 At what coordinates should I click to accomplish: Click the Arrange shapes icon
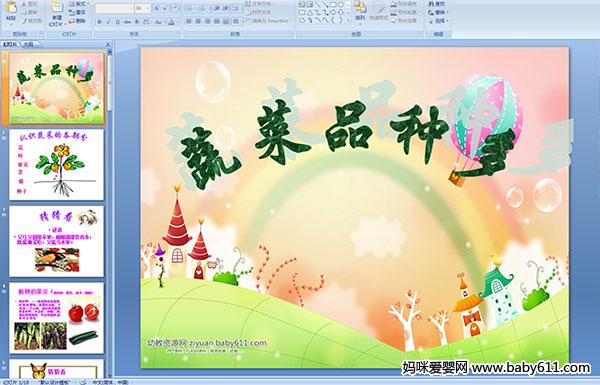360,8
